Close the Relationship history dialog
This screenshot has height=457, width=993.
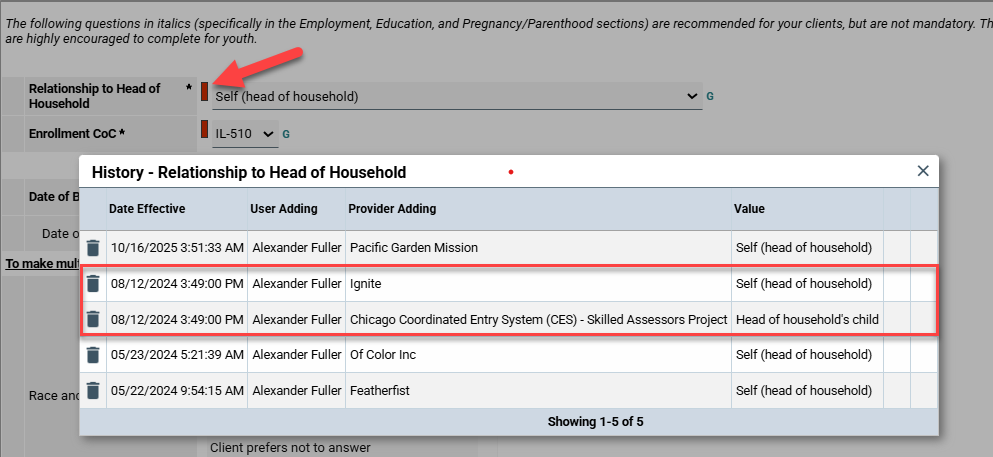tap(923, 171)
